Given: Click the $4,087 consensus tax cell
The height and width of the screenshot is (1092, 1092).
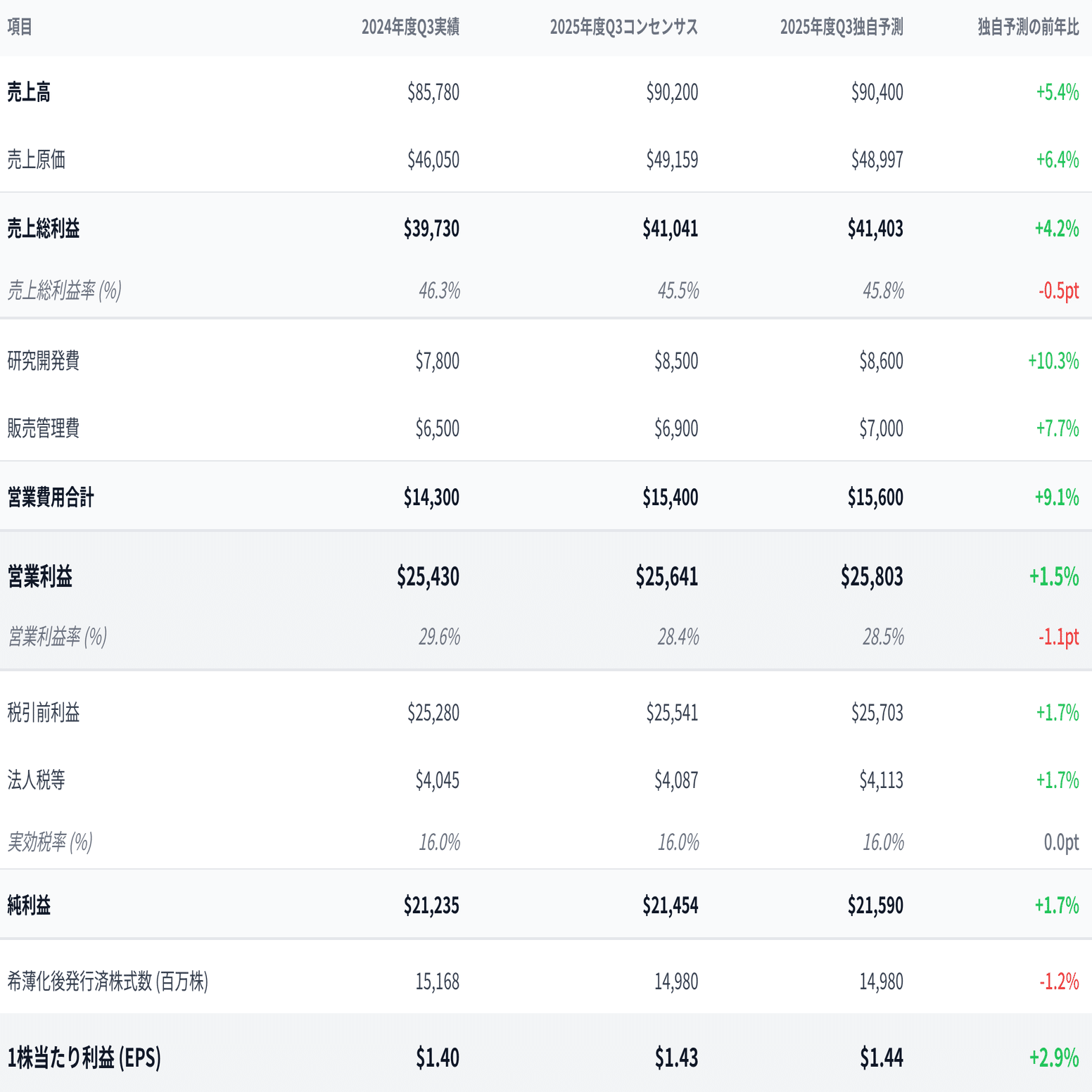Looking at the screenshot, I should tap(675, 780).
